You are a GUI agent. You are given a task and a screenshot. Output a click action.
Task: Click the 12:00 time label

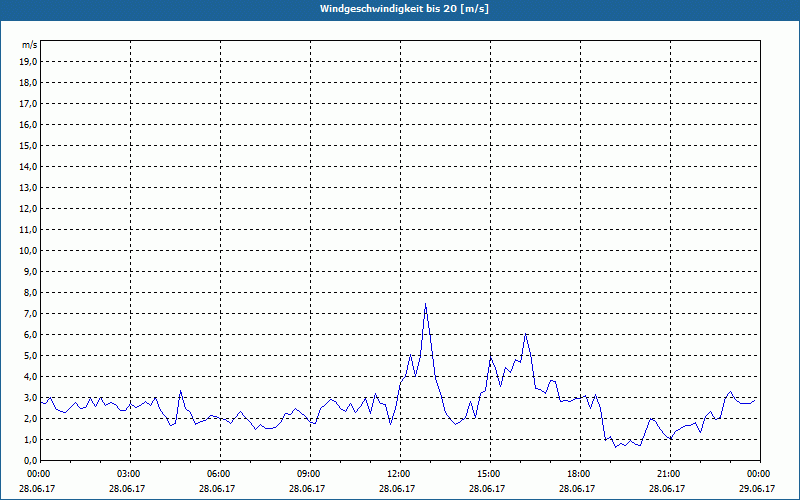point(400,474)
